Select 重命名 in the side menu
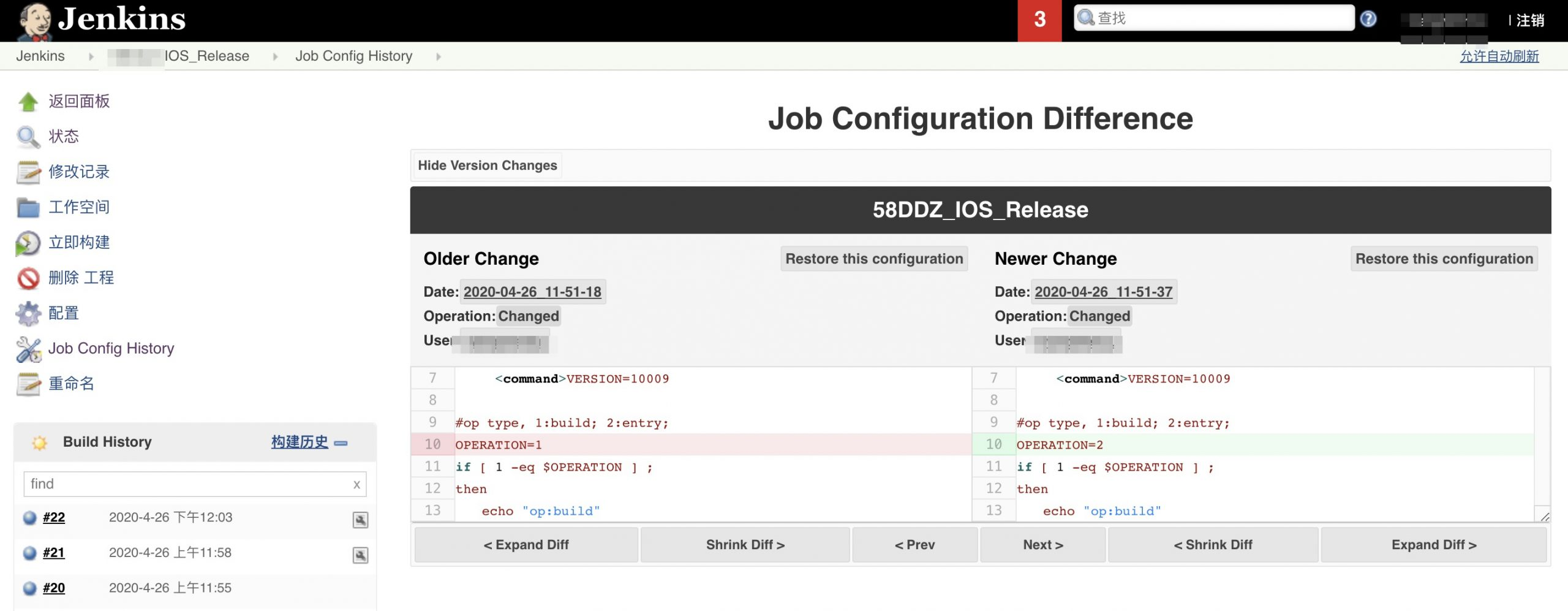1568x611 pixels. (x=71, y=384)
